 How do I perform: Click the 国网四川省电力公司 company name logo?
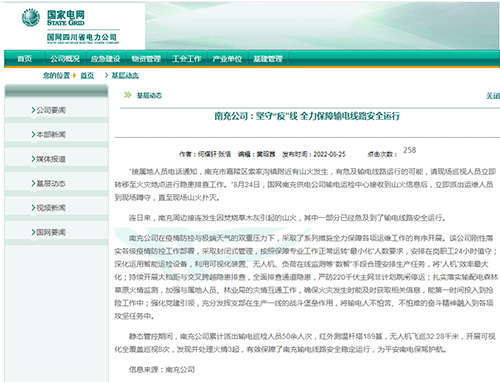coord(82,38)
